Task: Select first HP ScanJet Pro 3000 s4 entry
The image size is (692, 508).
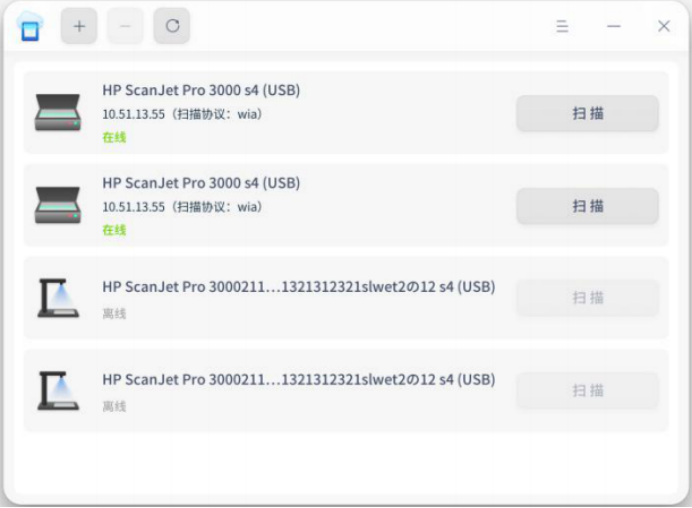Action: (346, 113)
